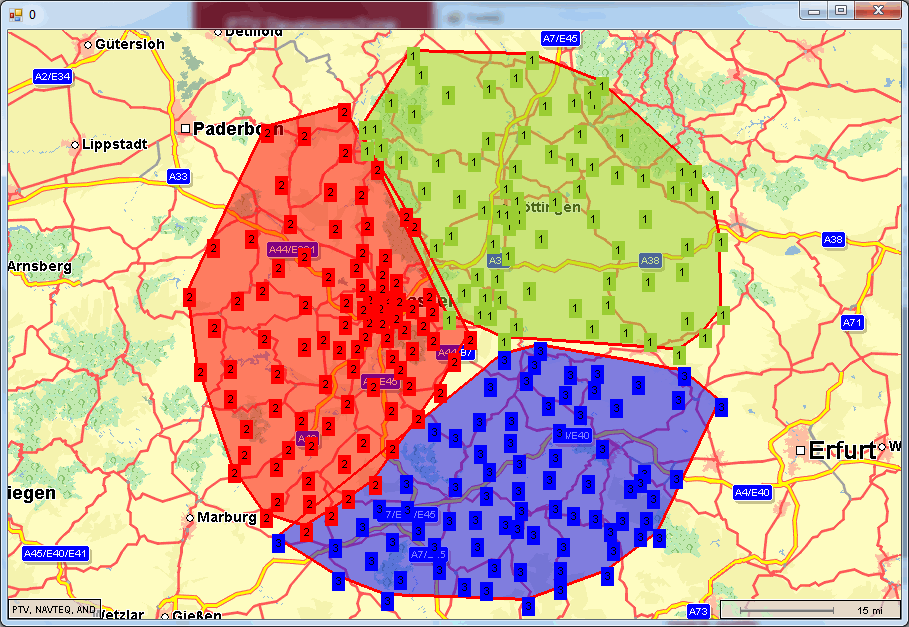Click the A73 highway shield
The width and height of the screenshot is (909, 627).
(x=698, y=611)
